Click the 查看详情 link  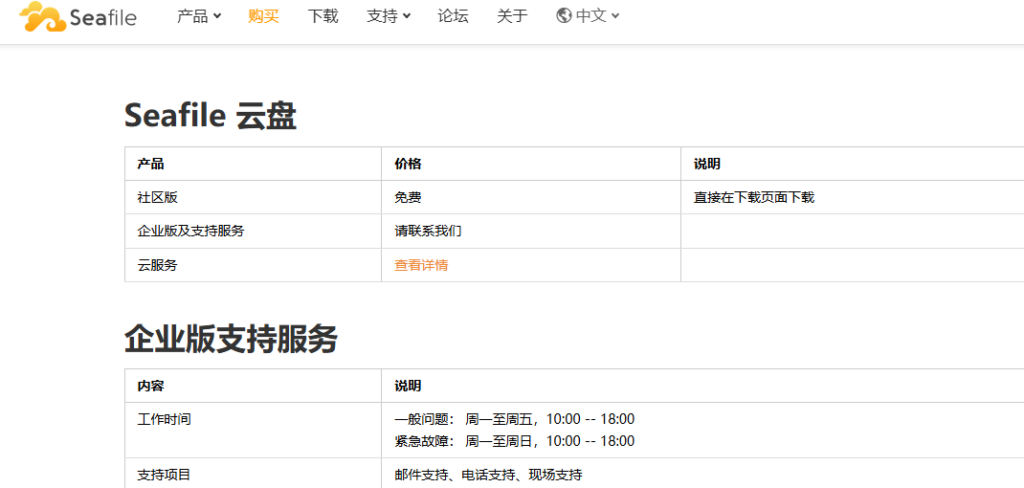[x=421, y=265]
